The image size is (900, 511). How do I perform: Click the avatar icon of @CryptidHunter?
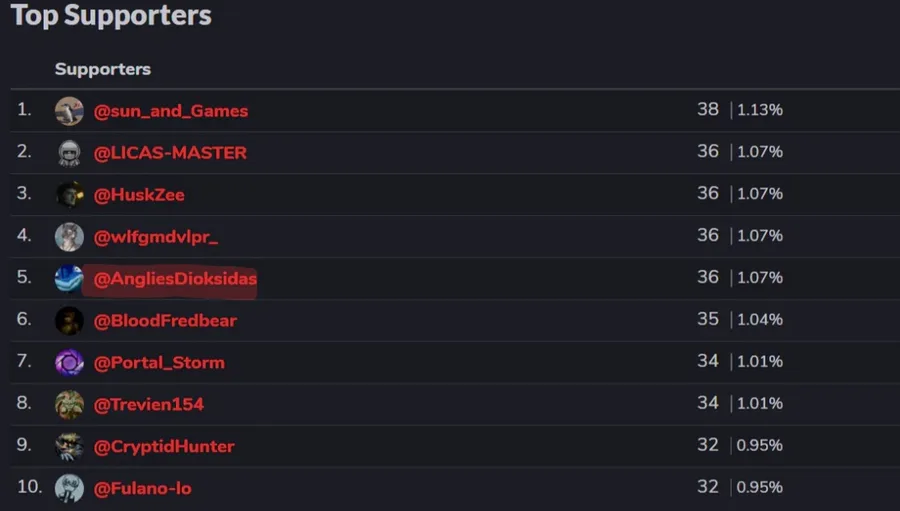tap(69, 446)
